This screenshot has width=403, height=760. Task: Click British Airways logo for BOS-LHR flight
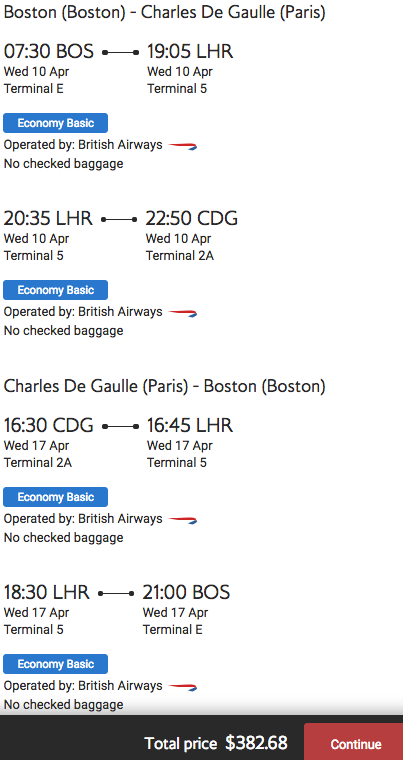[x=183, y=145]
